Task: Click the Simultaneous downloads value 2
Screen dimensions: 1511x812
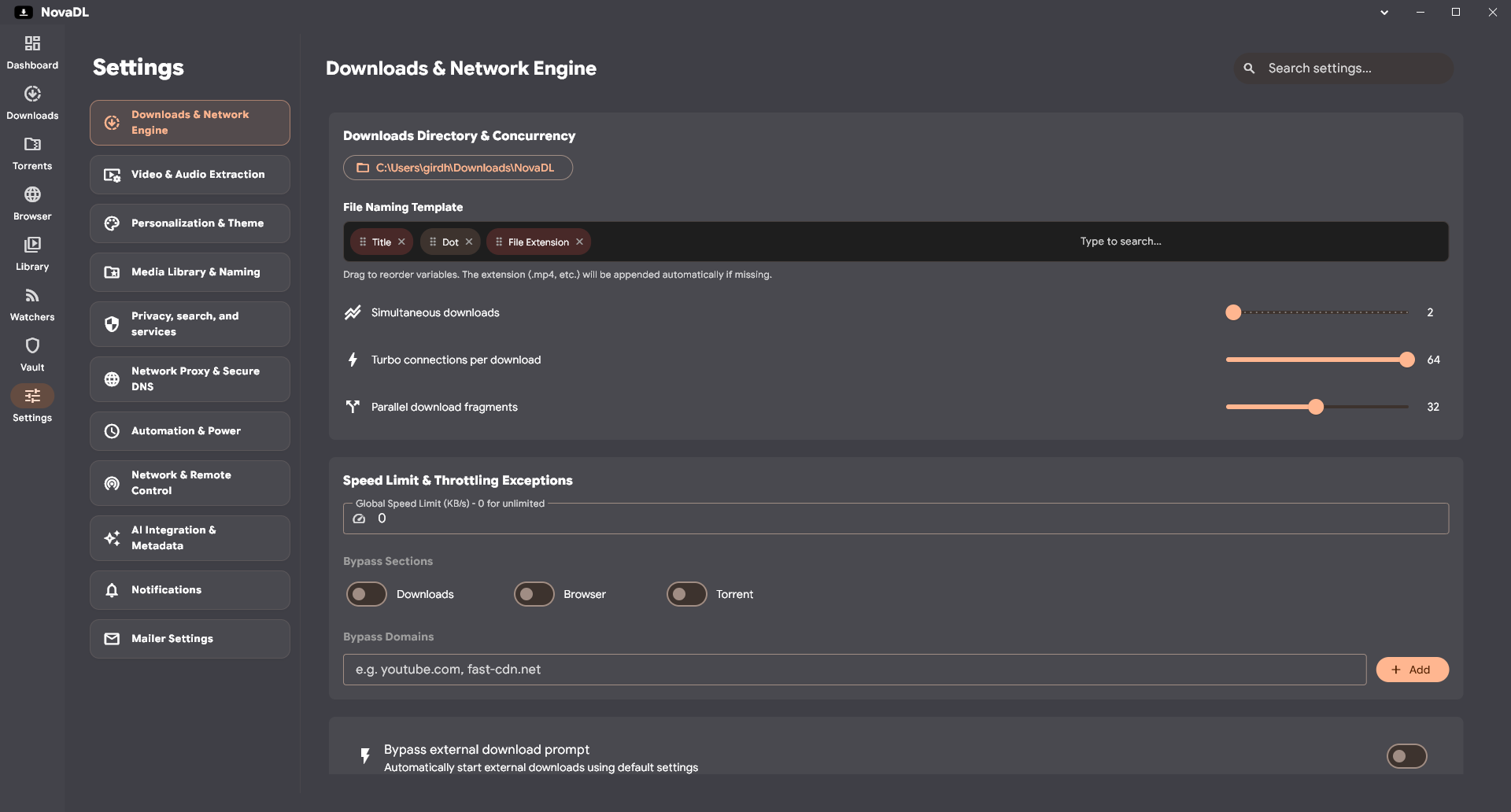Action: (1430, 312)
